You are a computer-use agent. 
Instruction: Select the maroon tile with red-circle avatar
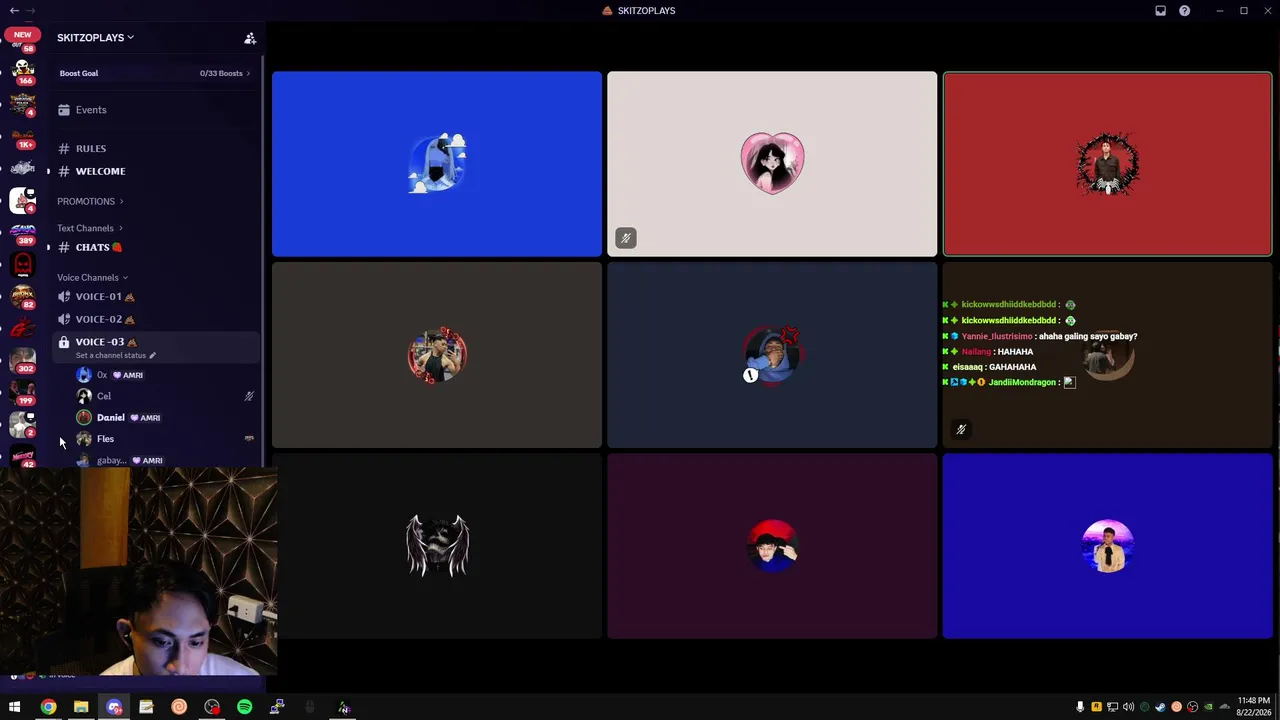point(772,546)
